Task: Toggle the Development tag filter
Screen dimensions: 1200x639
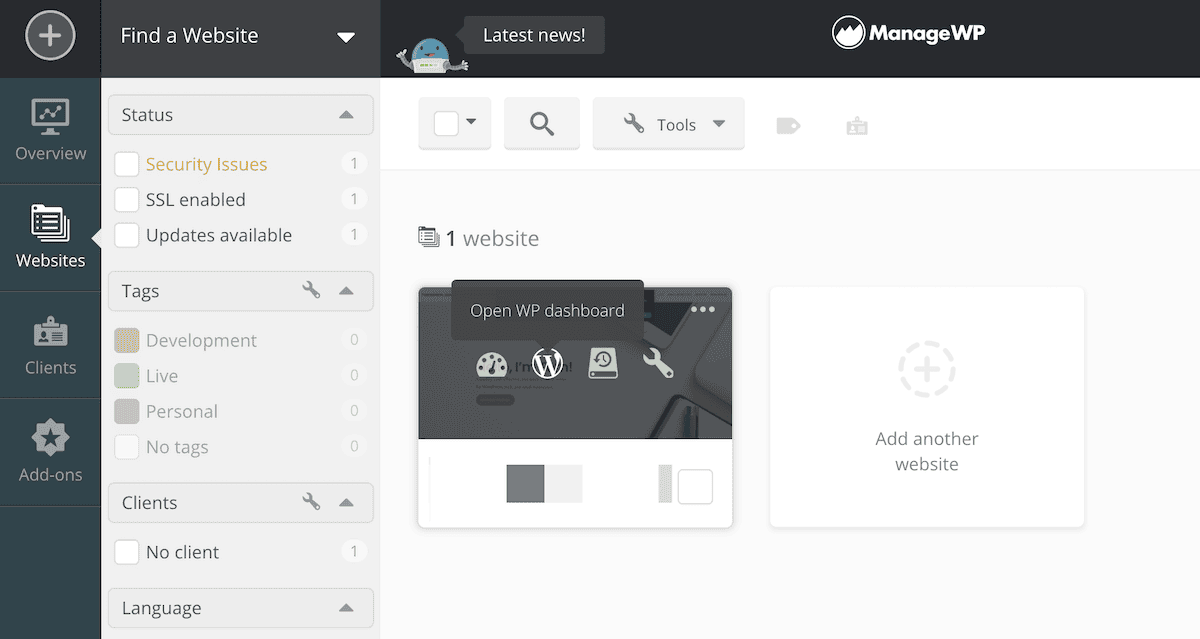Action: (x=127, y=340)
